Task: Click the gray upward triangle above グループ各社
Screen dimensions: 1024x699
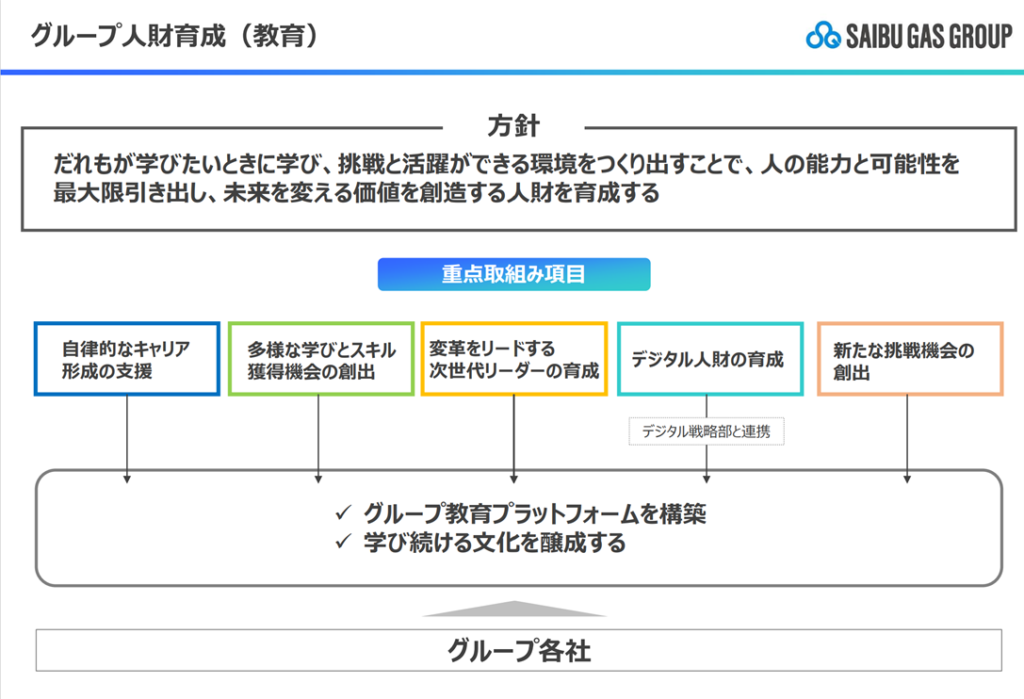Action: (x=512, y=609)
